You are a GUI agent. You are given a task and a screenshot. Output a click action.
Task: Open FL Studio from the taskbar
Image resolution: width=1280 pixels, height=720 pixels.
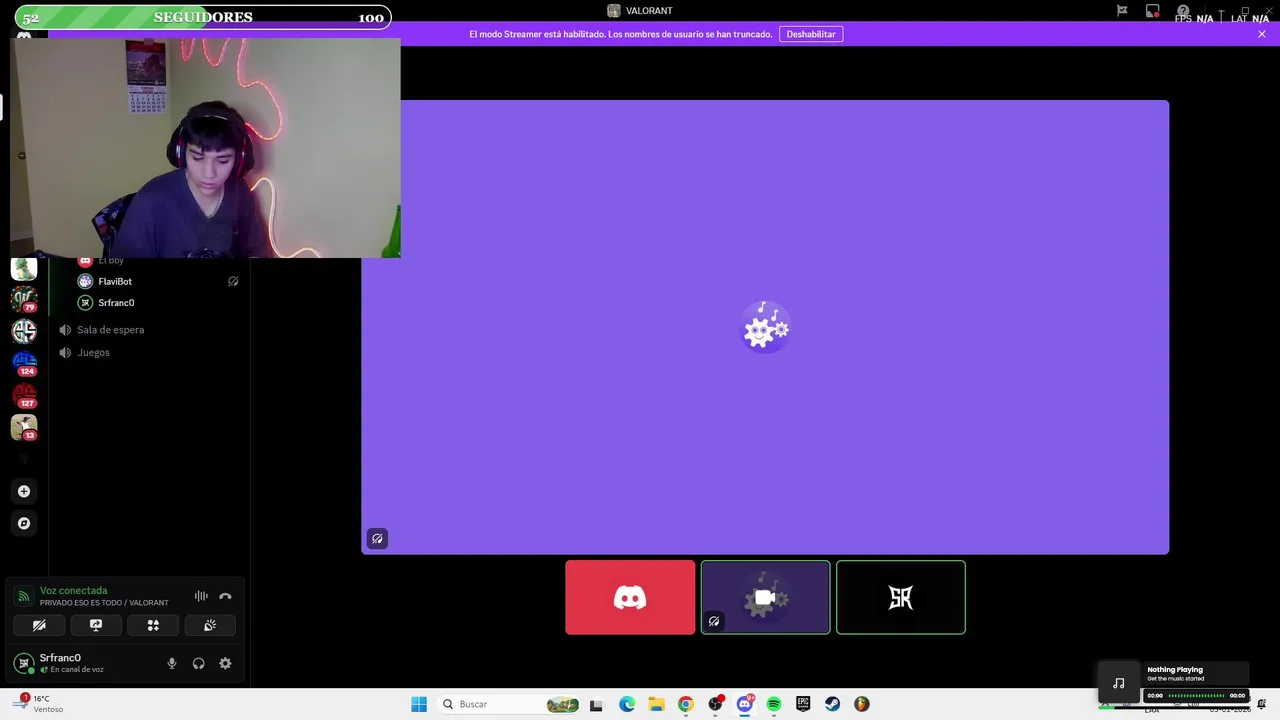(861, 704)
